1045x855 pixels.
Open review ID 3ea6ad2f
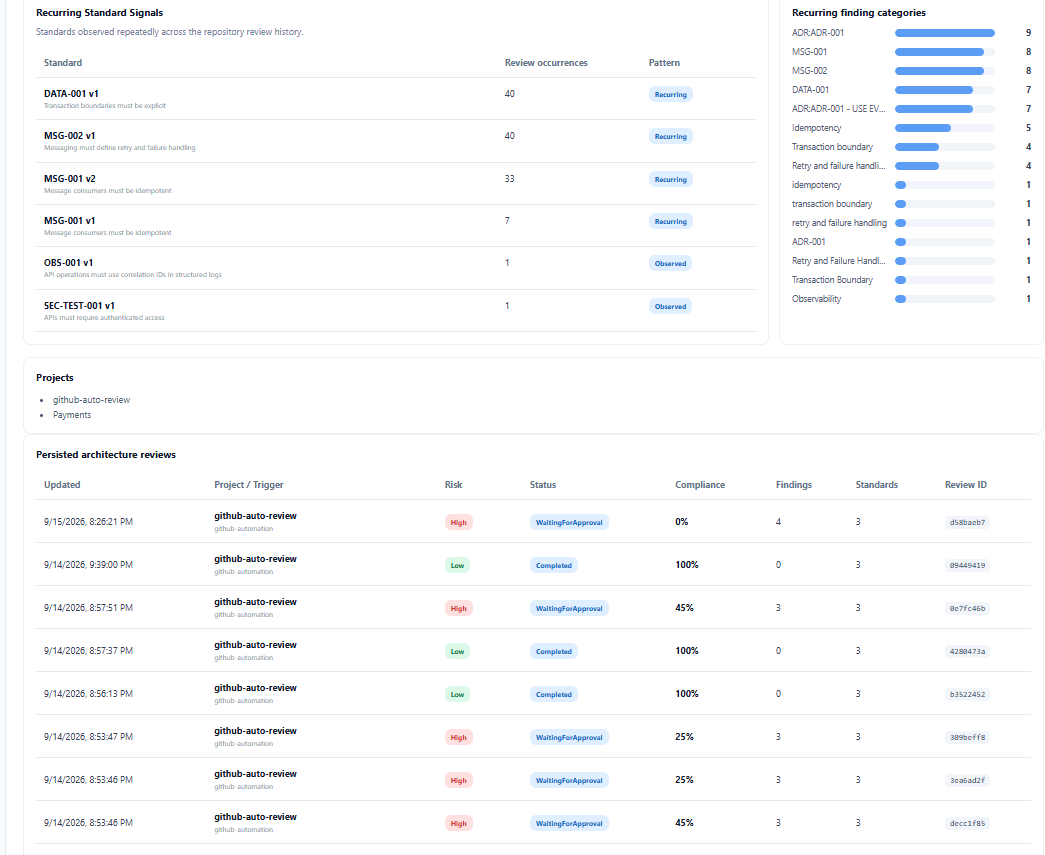point(967,780)
